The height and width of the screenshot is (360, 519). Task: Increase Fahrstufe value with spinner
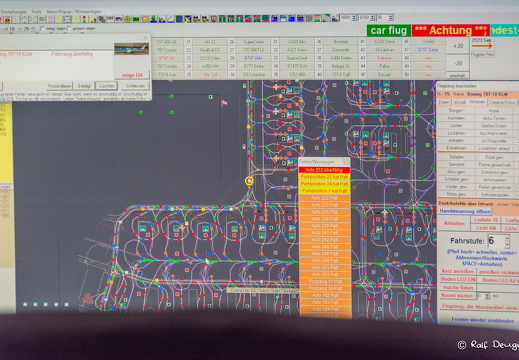(507, 238)
